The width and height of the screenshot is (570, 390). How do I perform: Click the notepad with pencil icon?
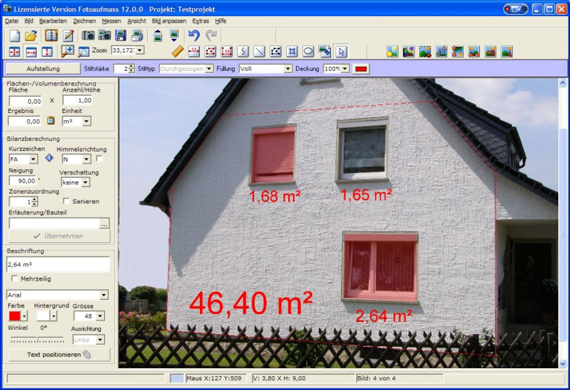pos(68,36)
